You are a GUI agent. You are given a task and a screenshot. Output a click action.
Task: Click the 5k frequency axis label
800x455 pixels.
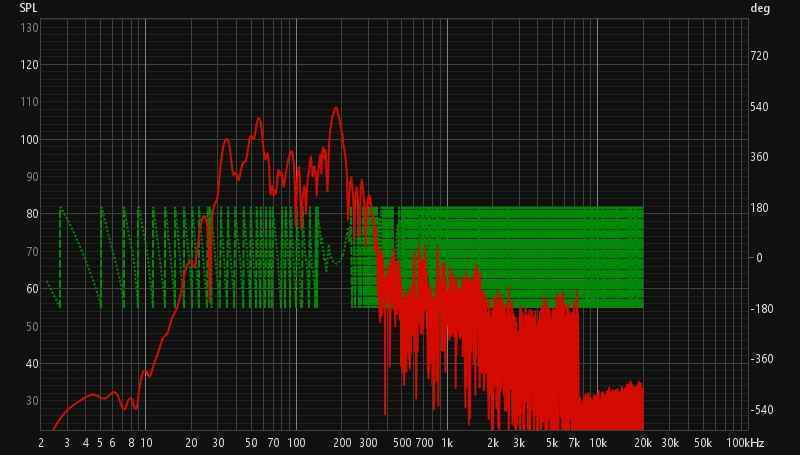553,443
